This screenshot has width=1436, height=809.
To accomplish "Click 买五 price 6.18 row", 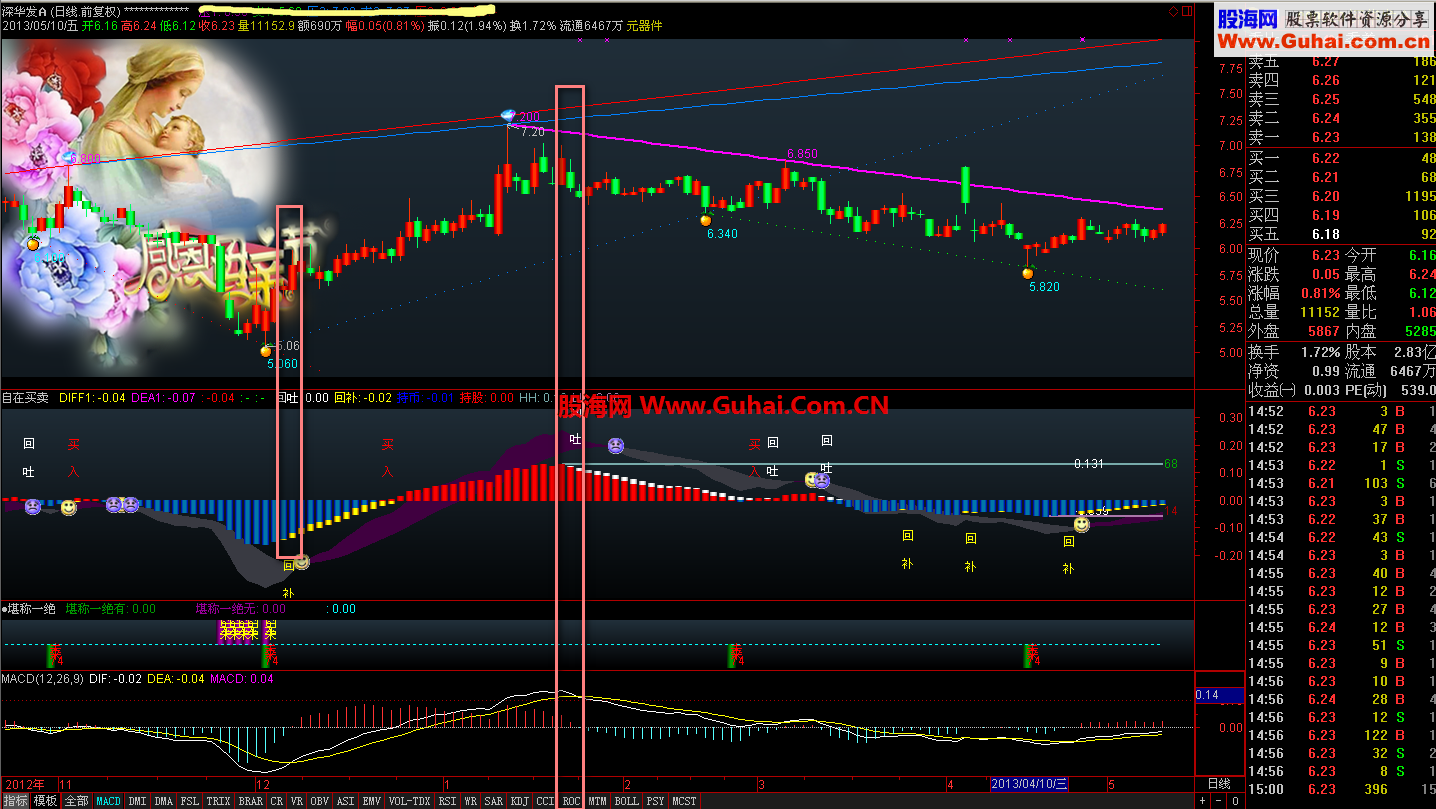I will pyautogui.click(x=1342, y=234).
